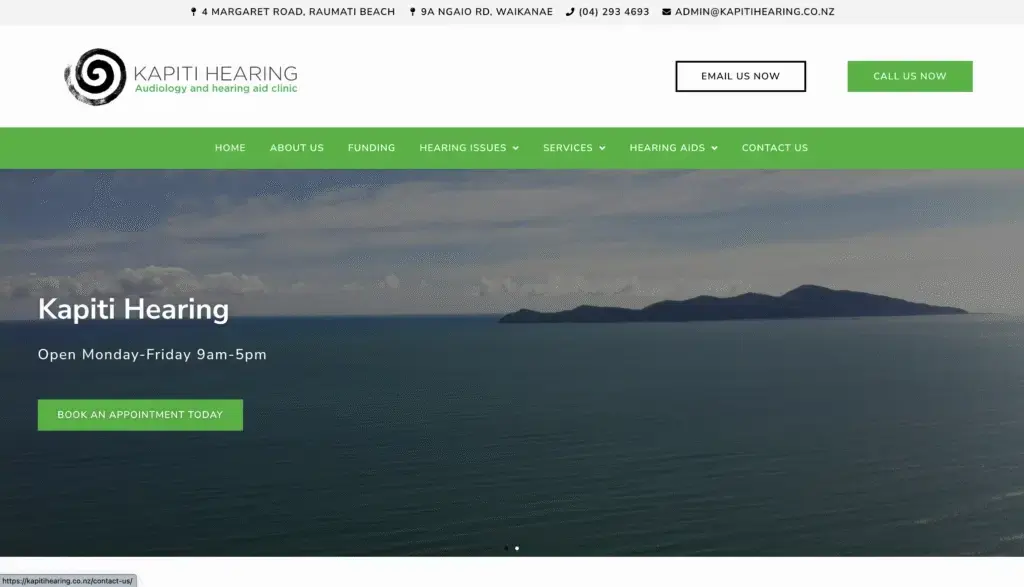Open the Services menu chevron

tap(603, 147)
